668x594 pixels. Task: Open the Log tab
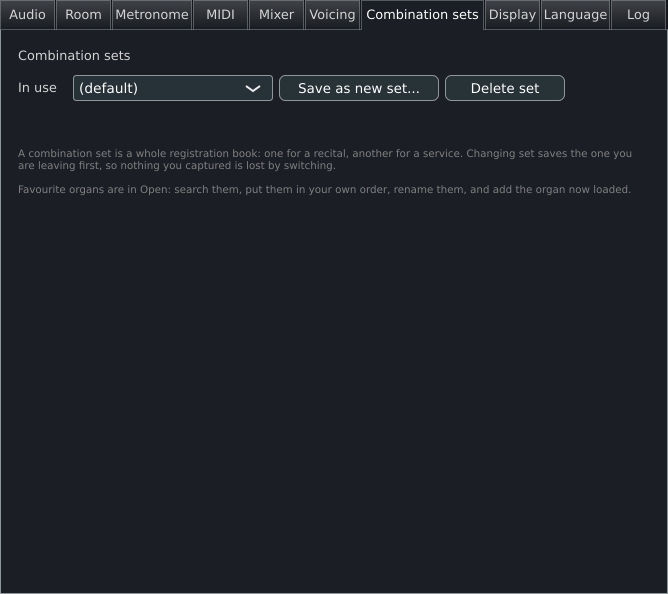pos(638,15)
